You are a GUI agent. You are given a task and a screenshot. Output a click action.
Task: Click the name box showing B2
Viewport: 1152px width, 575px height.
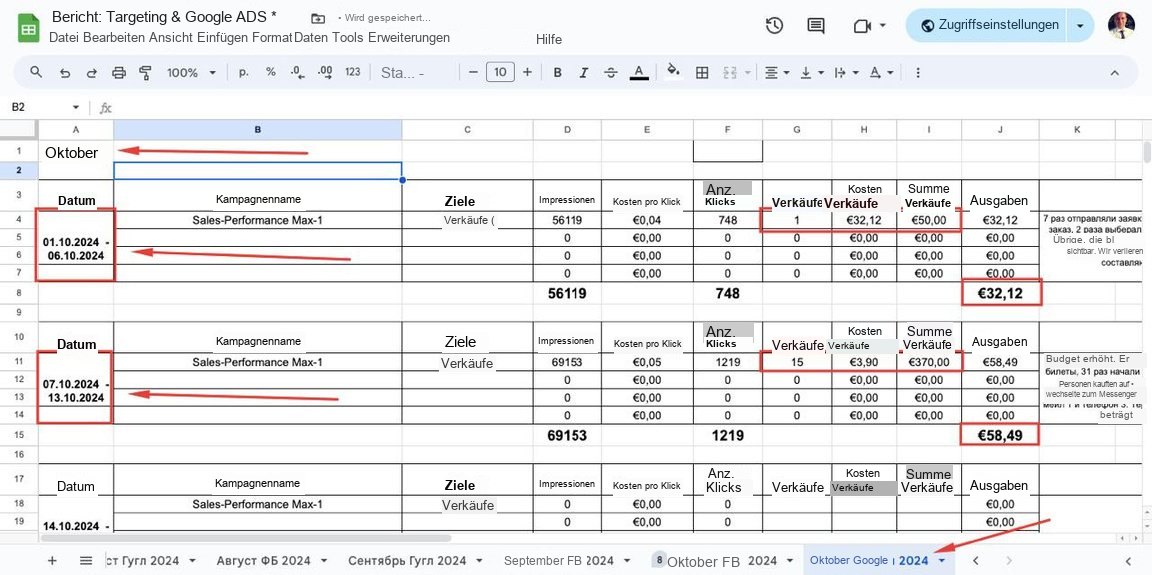pyautogui.click(x=44, y=107)
